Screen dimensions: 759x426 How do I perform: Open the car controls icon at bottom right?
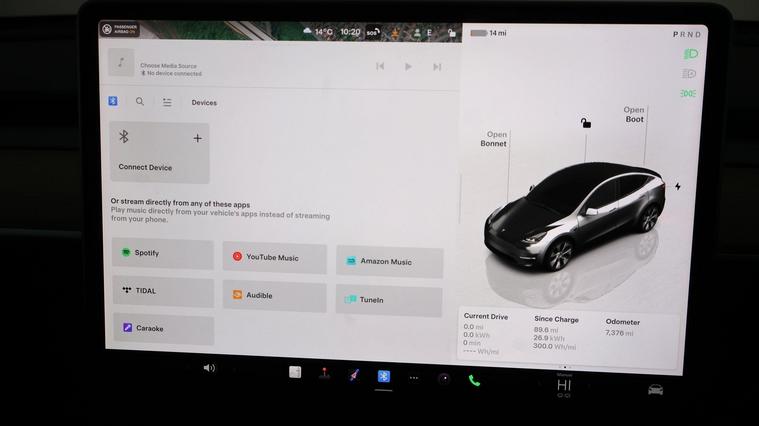655,390
